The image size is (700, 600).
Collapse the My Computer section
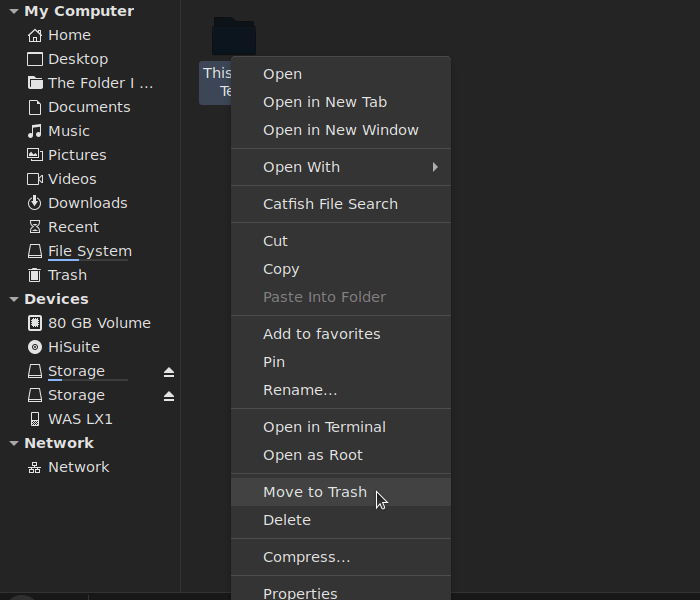13,12
